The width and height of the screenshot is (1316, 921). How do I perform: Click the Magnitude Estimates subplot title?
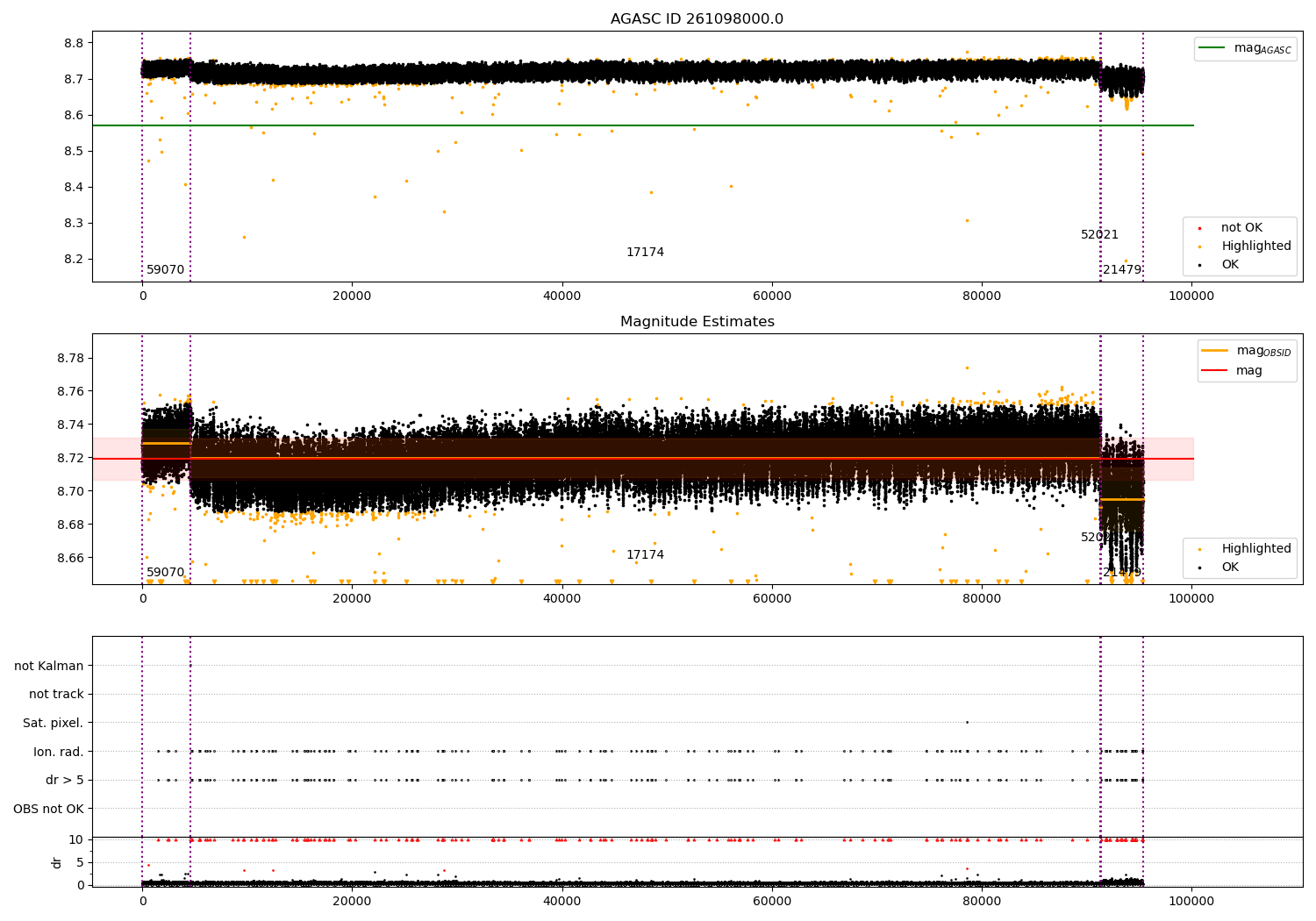click(697, 322)
